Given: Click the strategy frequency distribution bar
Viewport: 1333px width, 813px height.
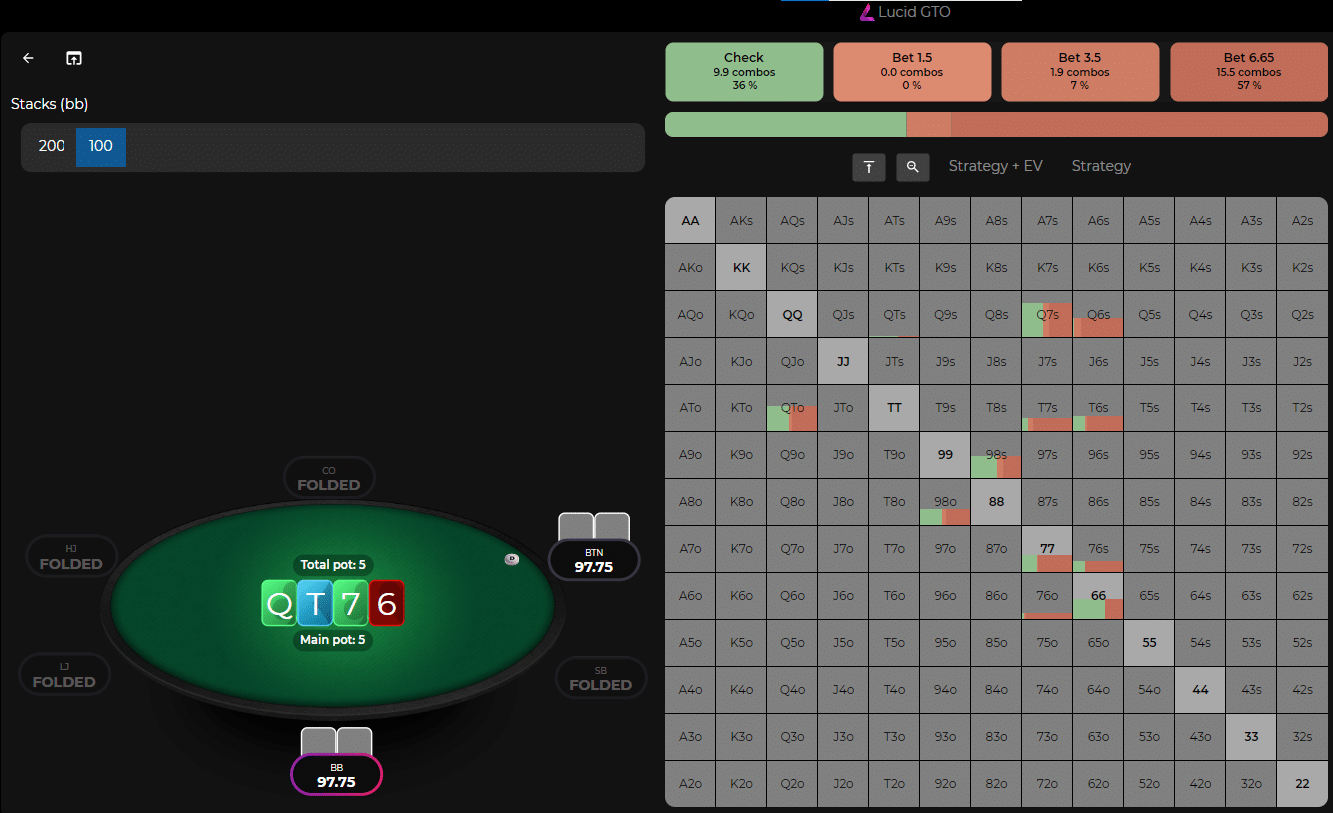Looking at the screenshot, I should click(x=996, y=125).
